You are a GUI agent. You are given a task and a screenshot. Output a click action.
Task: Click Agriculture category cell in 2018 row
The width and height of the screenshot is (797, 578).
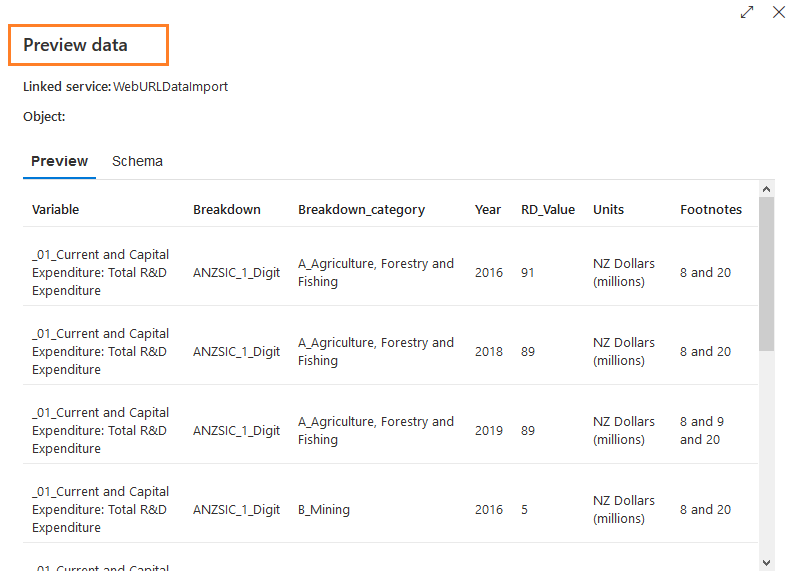pyautogui.click(x=376, y=351)
